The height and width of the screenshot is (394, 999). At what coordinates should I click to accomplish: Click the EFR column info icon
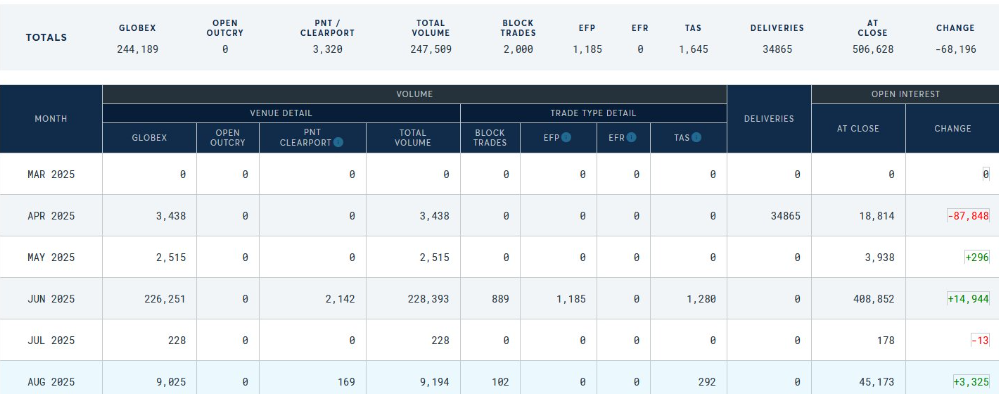pos(631,137)
